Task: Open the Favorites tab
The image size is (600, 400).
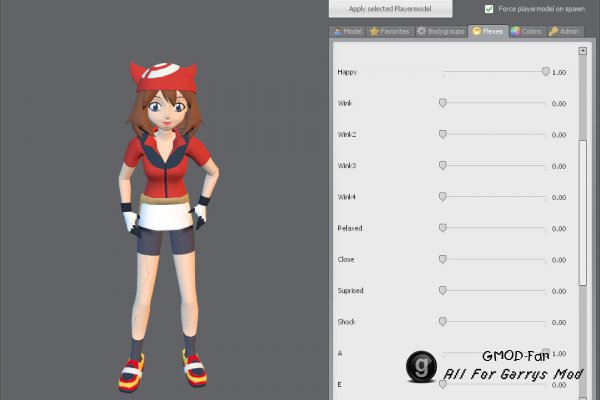Action: point(390,31)
